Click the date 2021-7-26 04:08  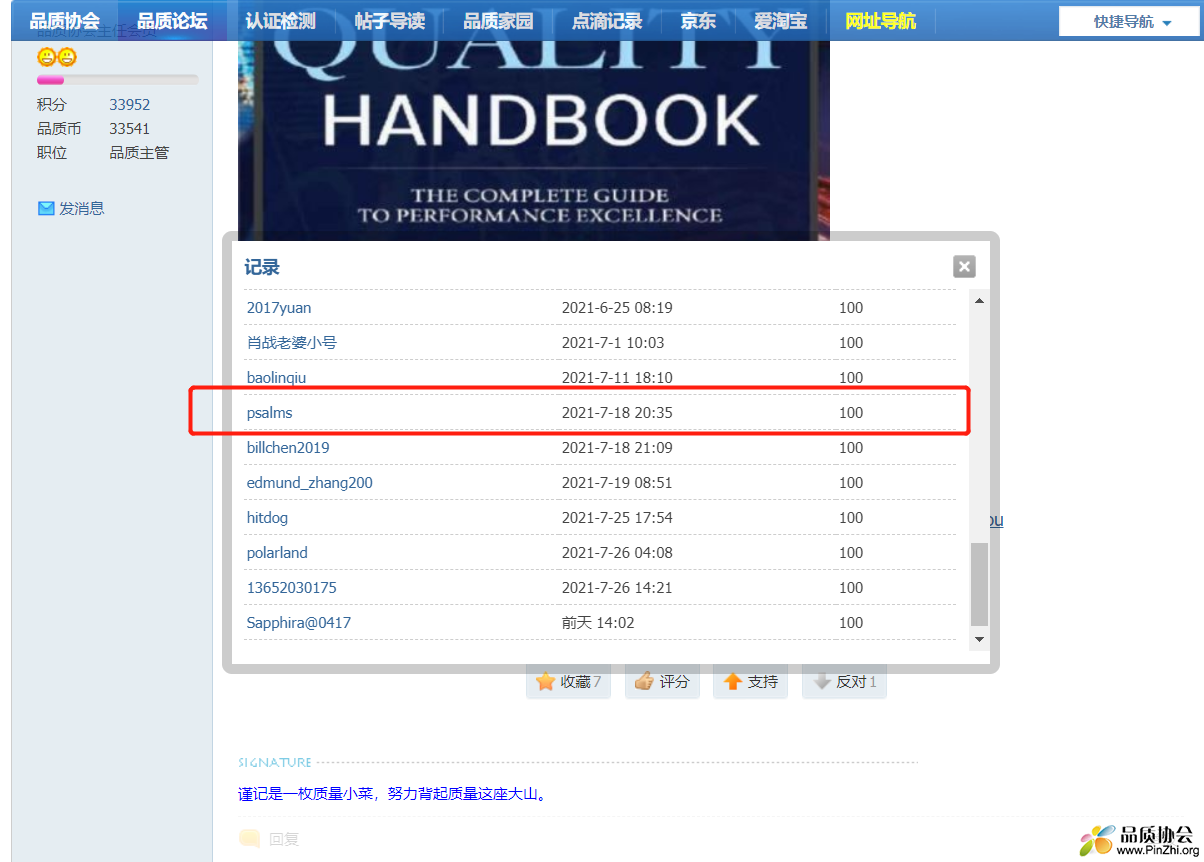coord(617,553)
